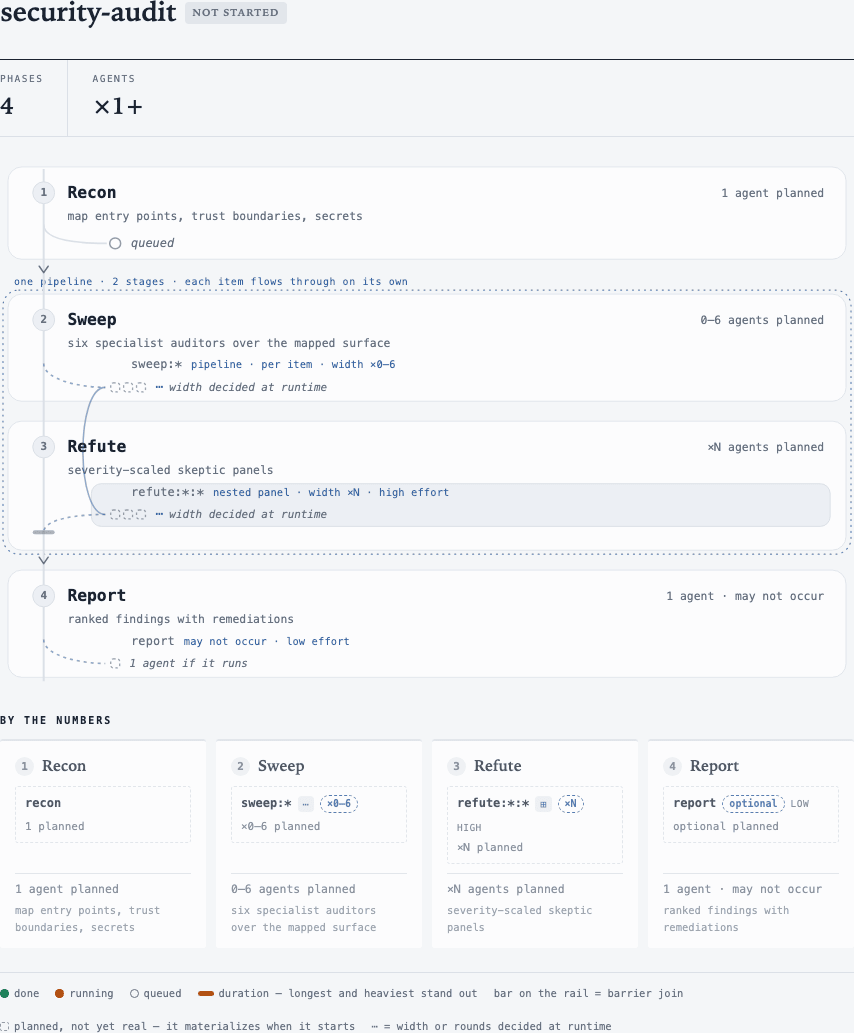854x1033 pixels.
Task: Click the HIGH label in Refute card
Action: click(x=469, y=827)
